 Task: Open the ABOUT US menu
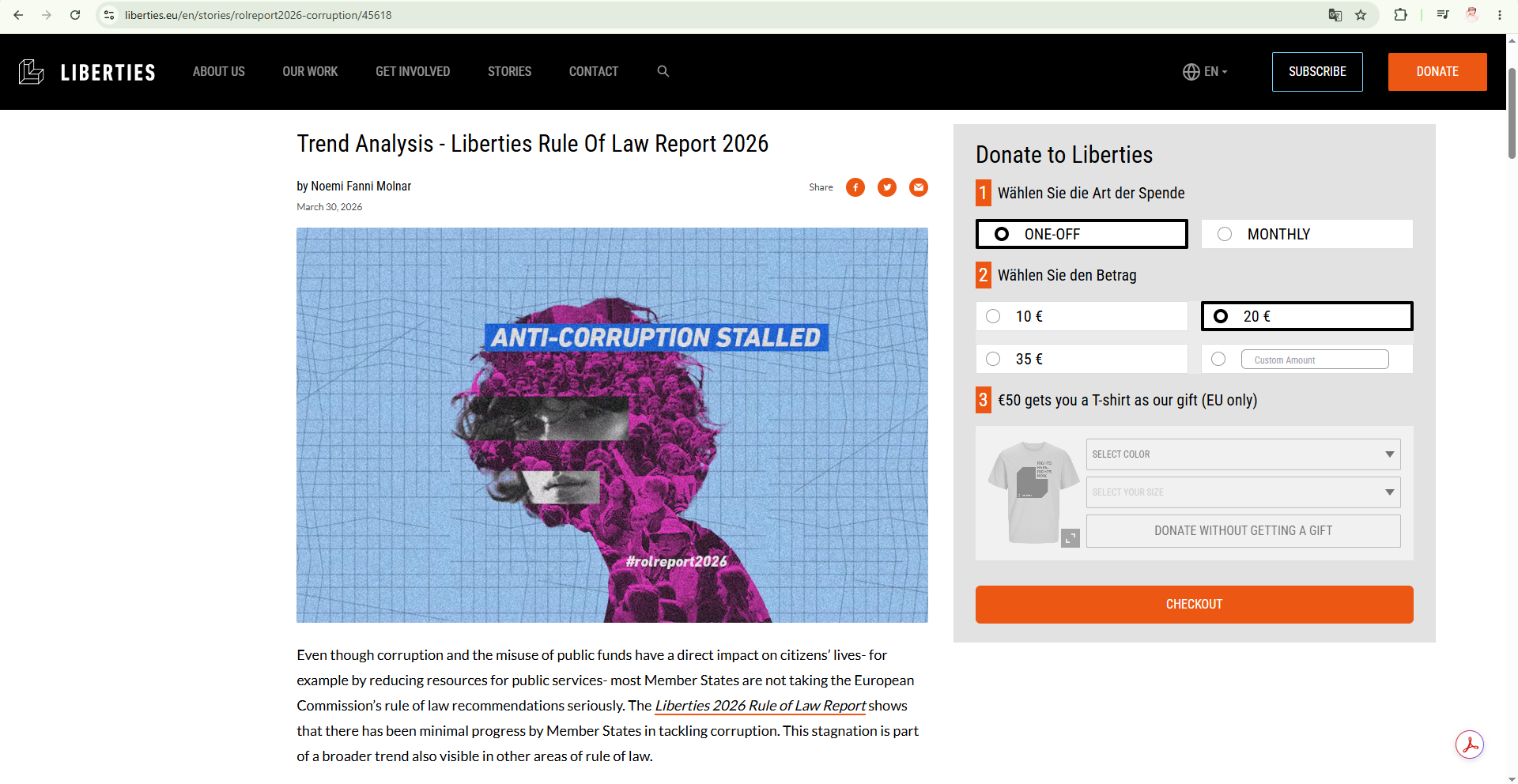tap(219, 72)
